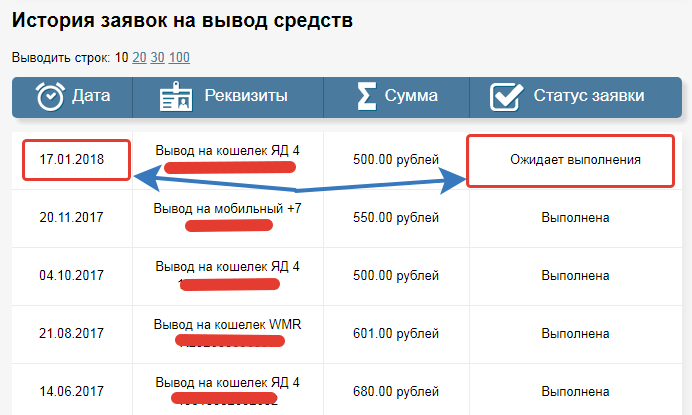
Task: Click 500.00 рублей in 04.10.2017 row
Action: tap(396, 275)
